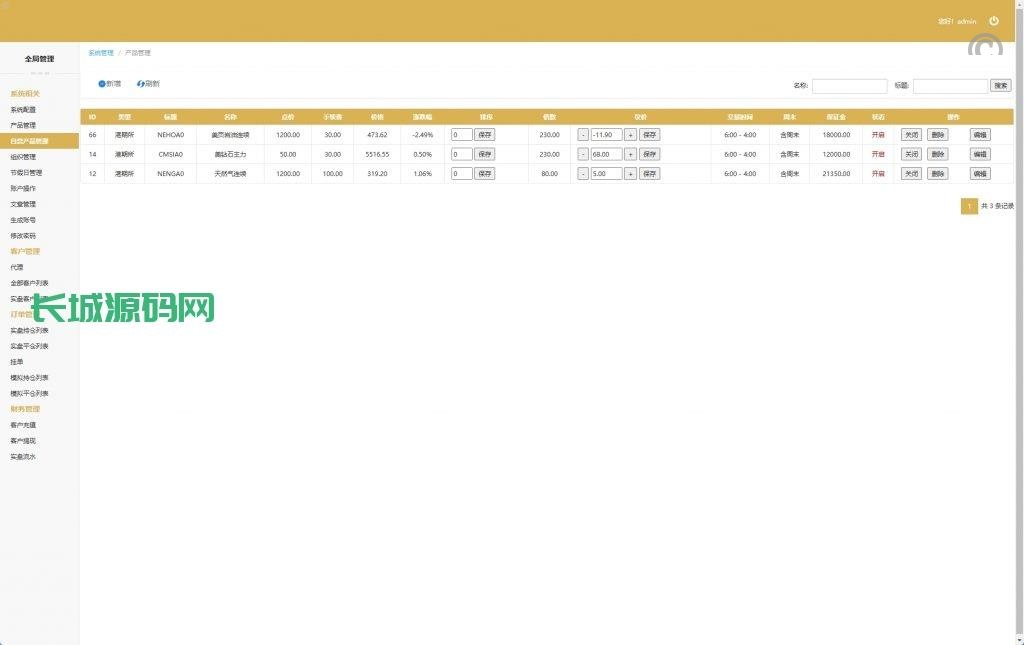Screen dimensions: 1024x645
Task: Click the power logout icon at top right
Action: [993, 21]
